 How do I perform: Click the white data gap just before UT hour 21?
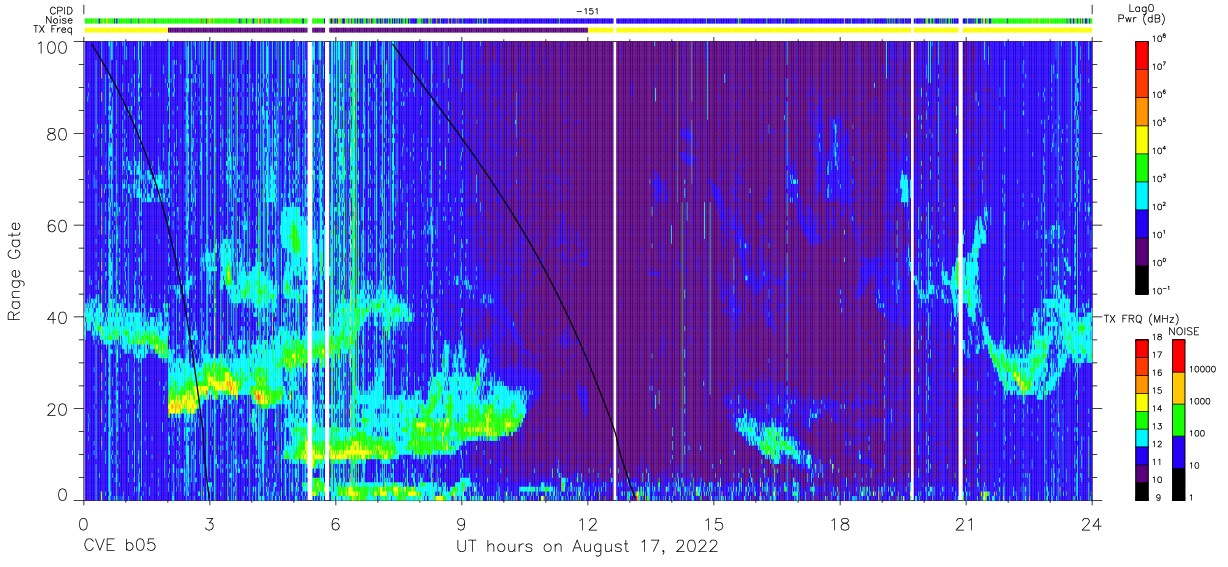point(961,270)
